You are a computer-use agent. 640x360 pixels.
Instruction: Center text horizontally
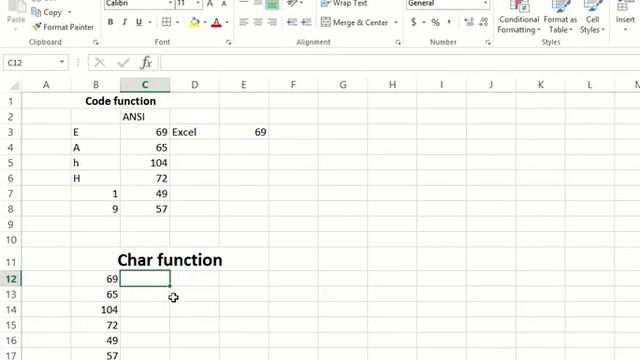point(258,22)
